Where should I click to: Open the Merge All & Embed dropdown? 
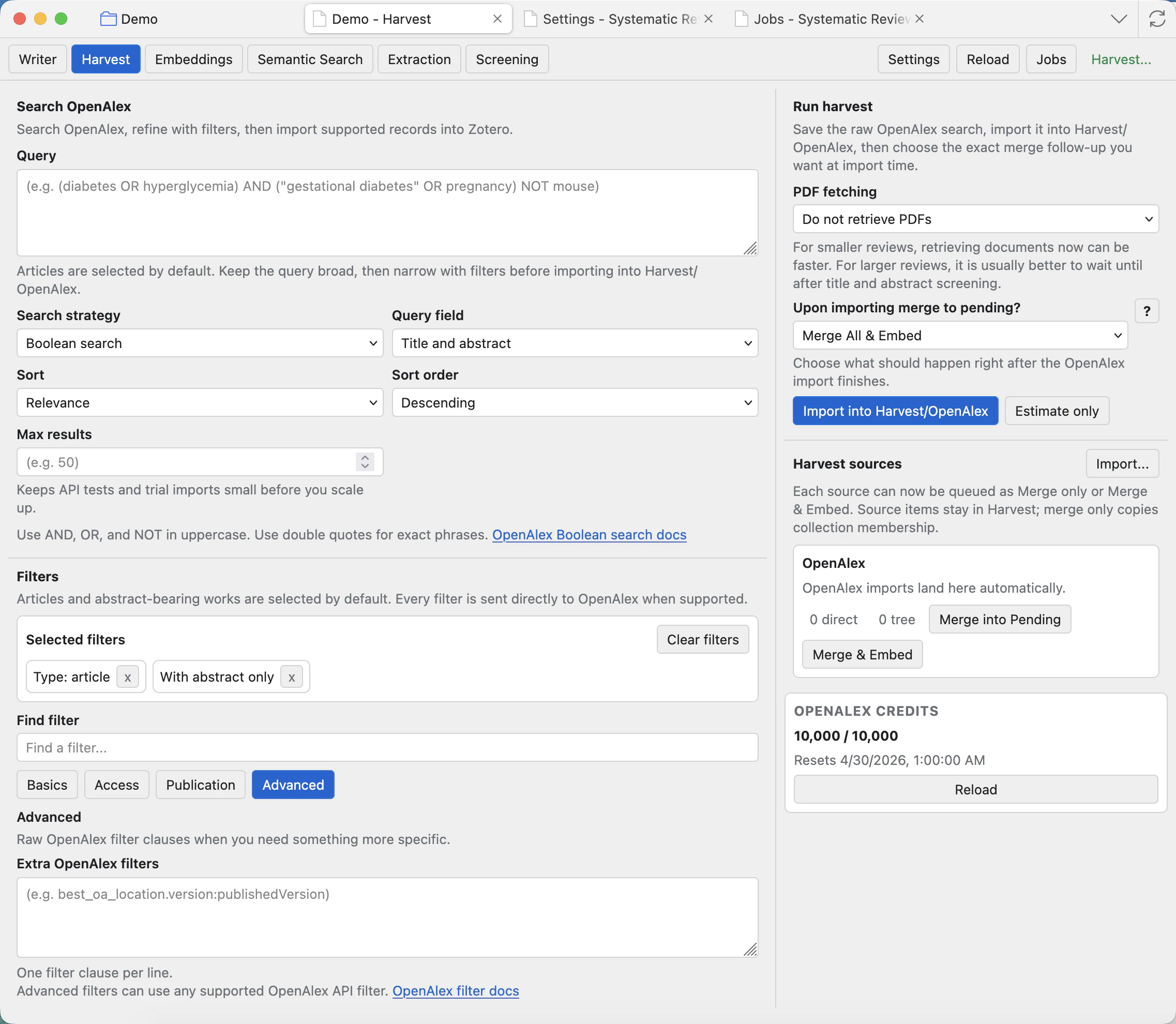coord(960,336)
